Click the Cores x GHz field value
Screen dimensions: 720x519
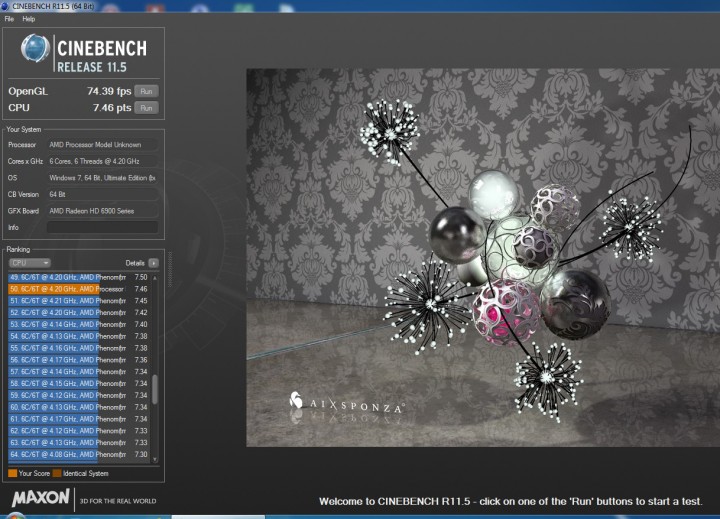click(102, 161)
